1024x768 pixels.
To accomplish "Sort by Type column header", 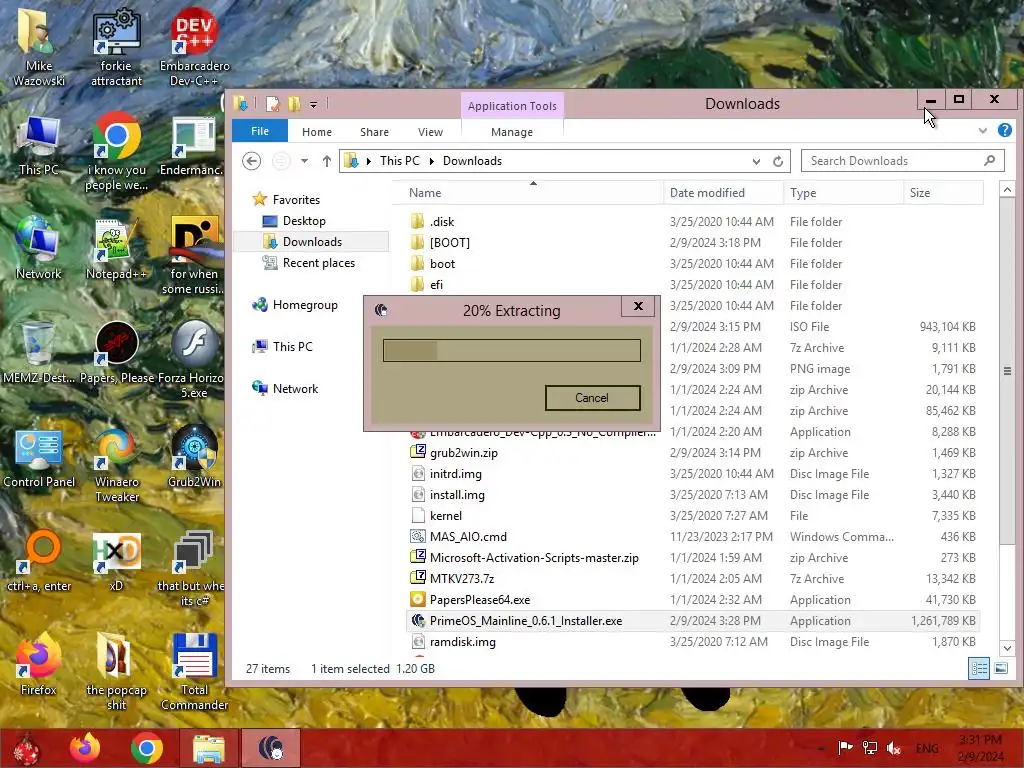I will pos(842,193).
